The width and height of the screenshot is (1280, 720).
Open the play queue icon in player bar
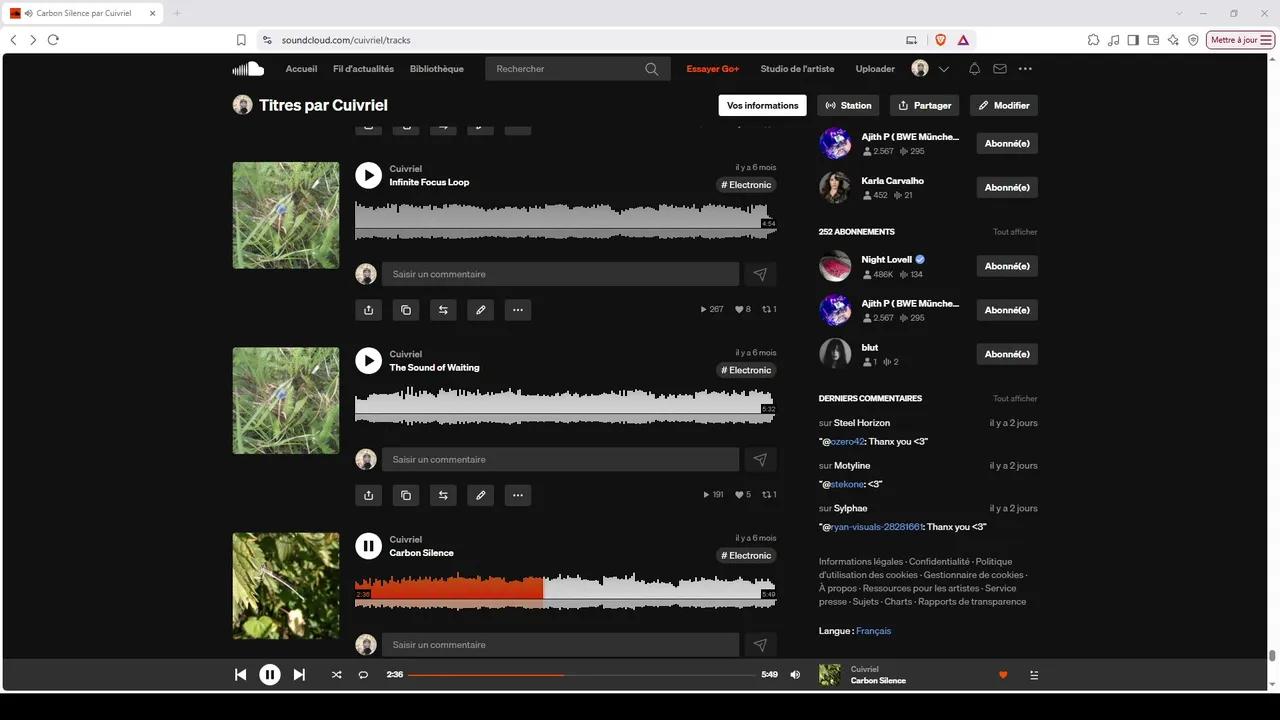pos(1034,675)
